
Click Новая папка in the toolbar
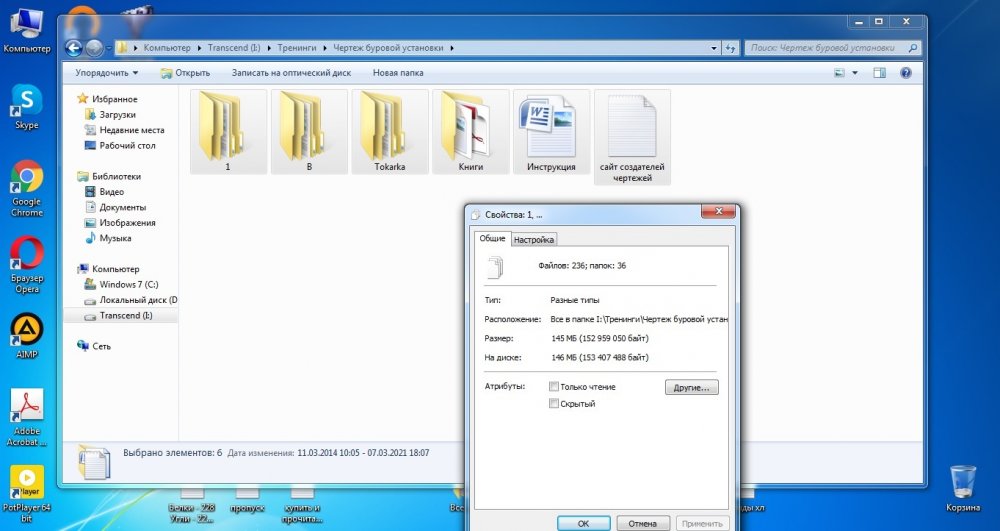pos(398,73)
